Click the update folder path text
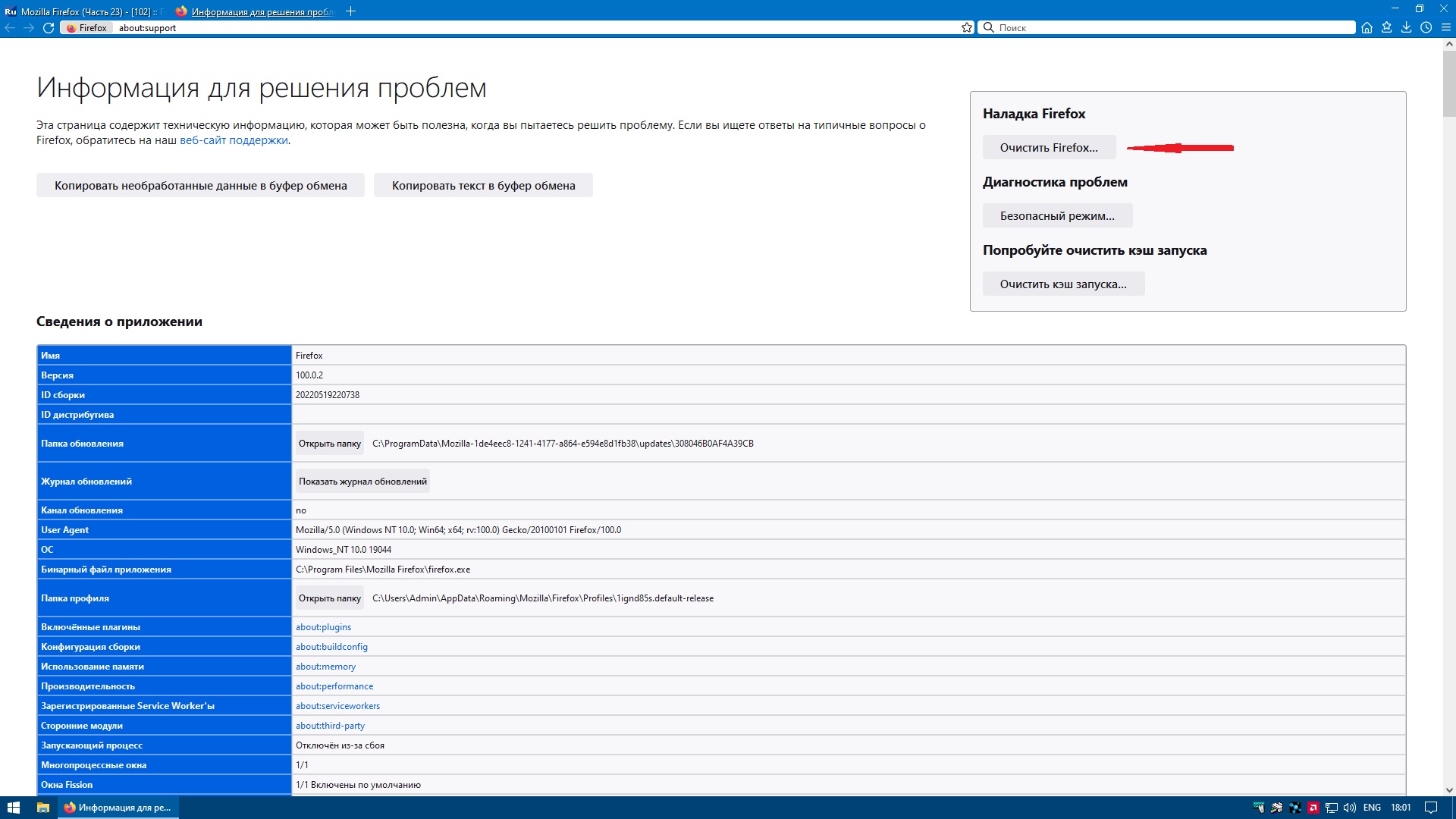The width and height of the screenshot is (1456, 819). click(x=563, y=444)
